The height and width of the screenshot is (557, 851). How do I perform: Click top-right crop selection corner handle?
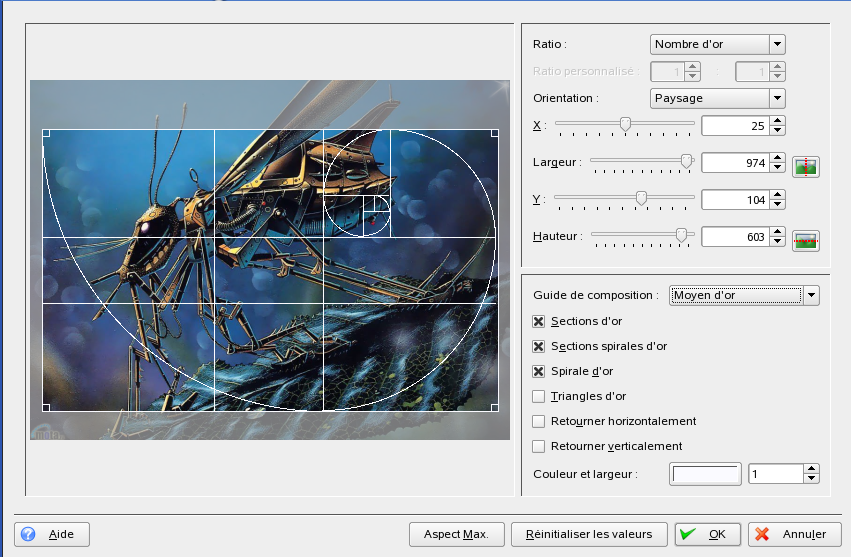[495, 133]
